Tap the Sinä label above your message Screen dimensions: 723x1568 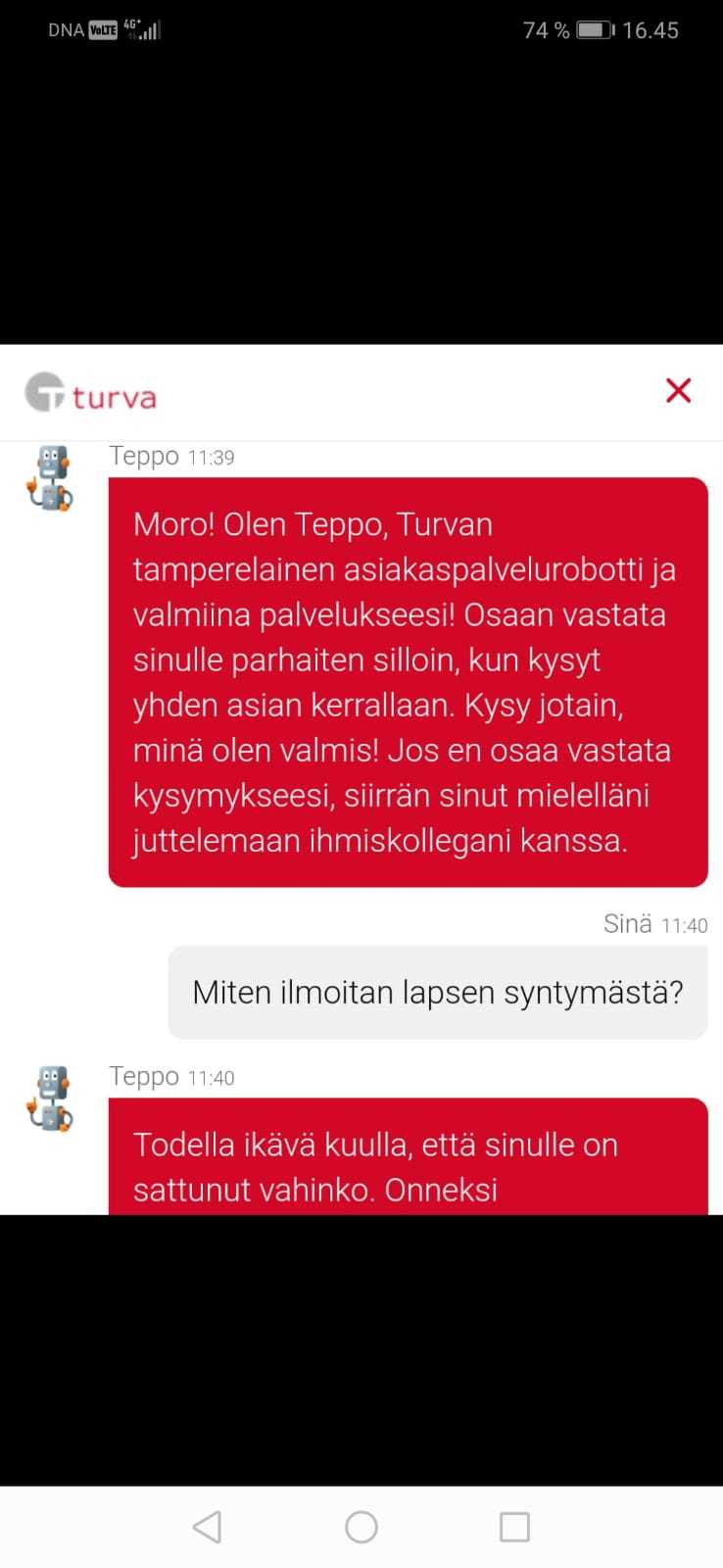point(628,923)
